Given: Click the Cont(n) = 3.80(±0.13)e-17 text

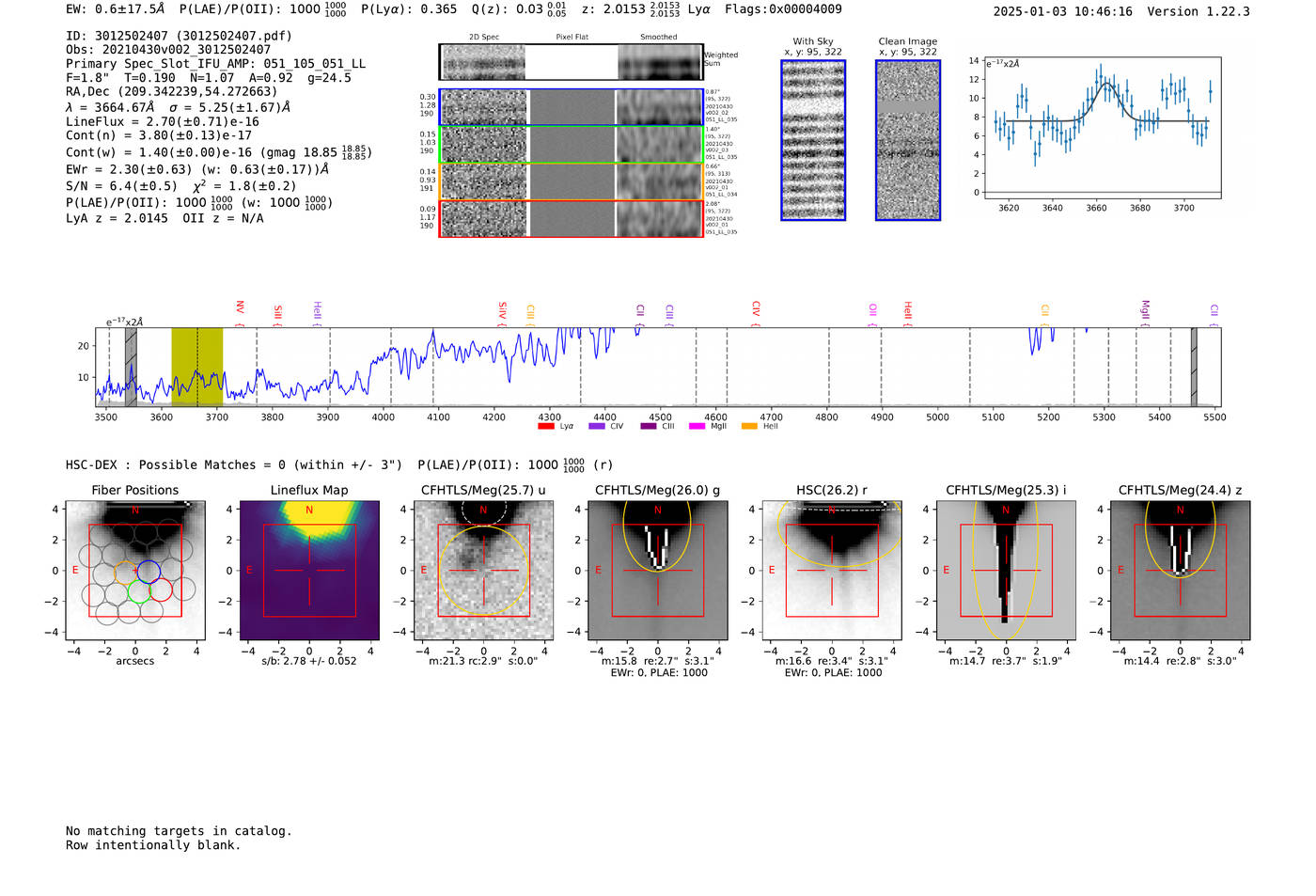Looking at the screenshot, I should click(x=159, y=135).
